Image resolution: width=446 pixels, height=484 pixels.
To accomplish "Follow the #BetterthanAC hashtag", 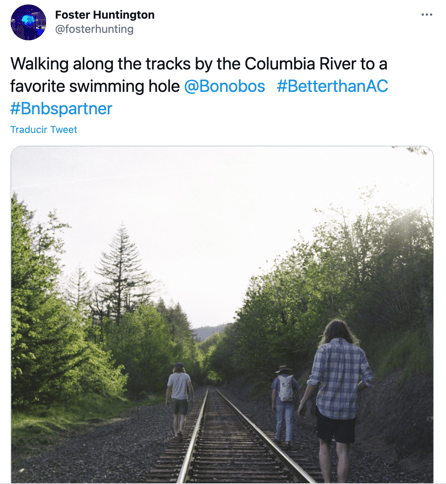I will click(x=332, y=86).
